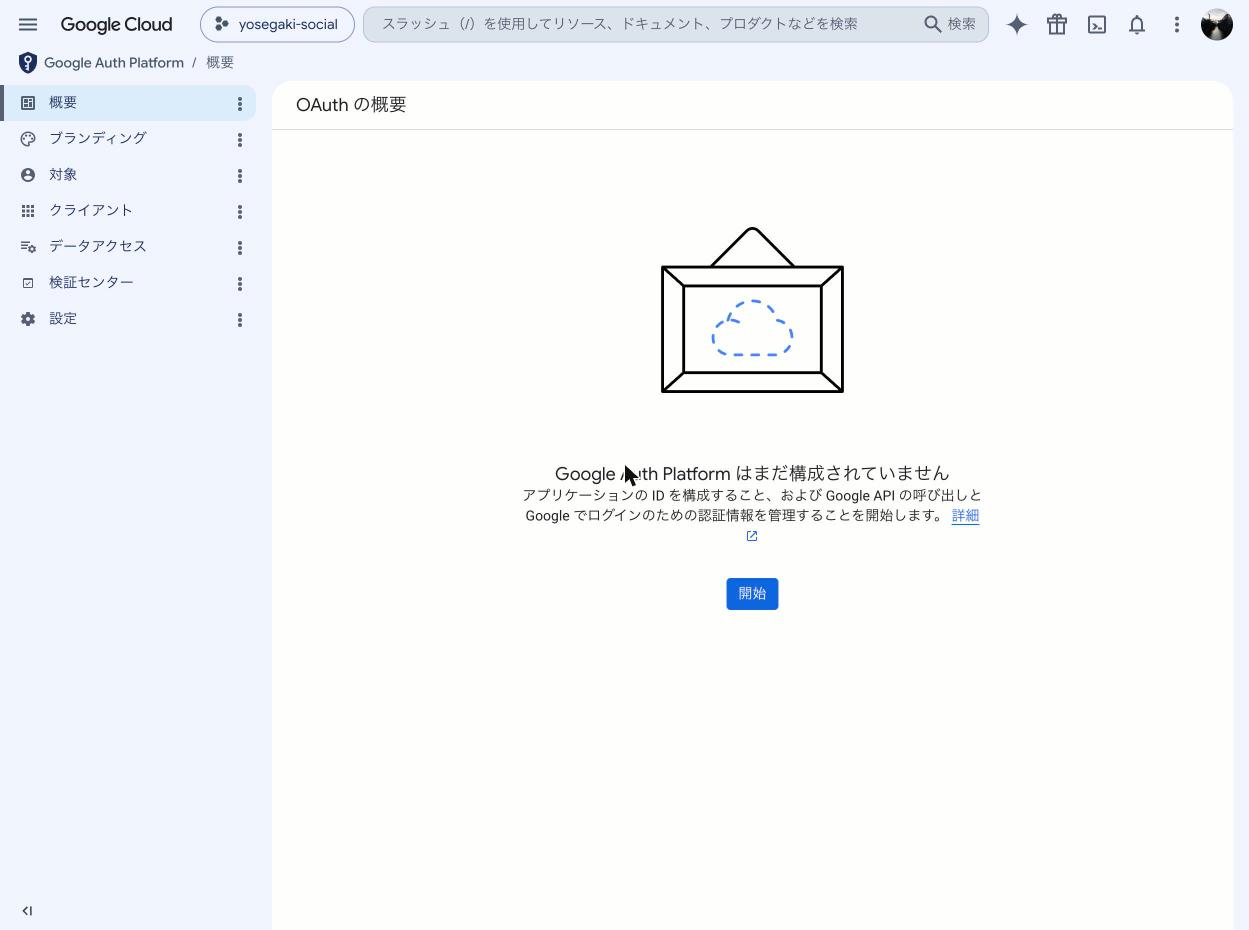Screen dimensions: 1249x930
Task: Click the クライアント grid icon
Action: [28, 211]
